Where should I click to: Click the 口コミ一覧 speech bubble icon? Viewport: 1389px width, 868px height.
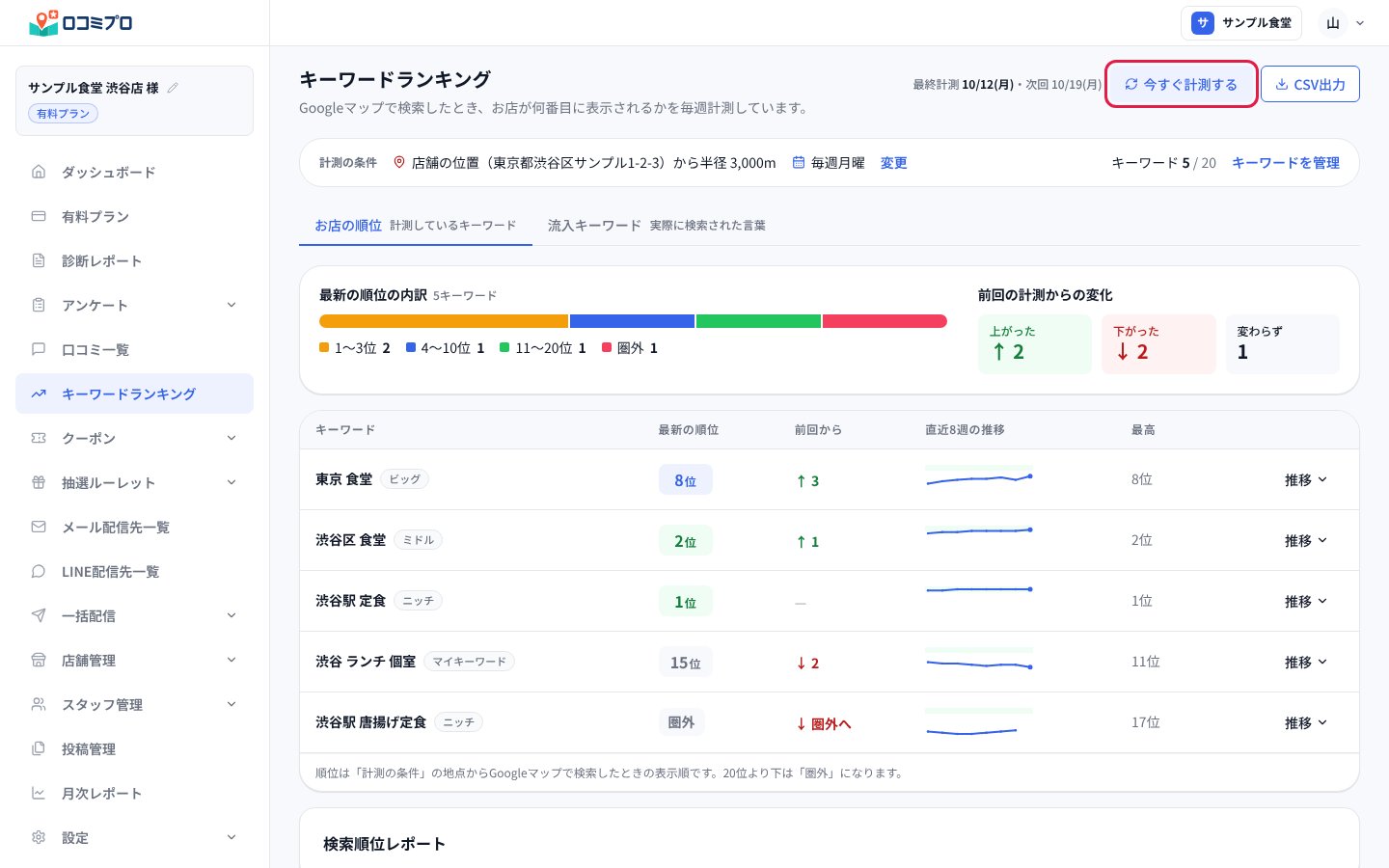click(x=39, y=349)
